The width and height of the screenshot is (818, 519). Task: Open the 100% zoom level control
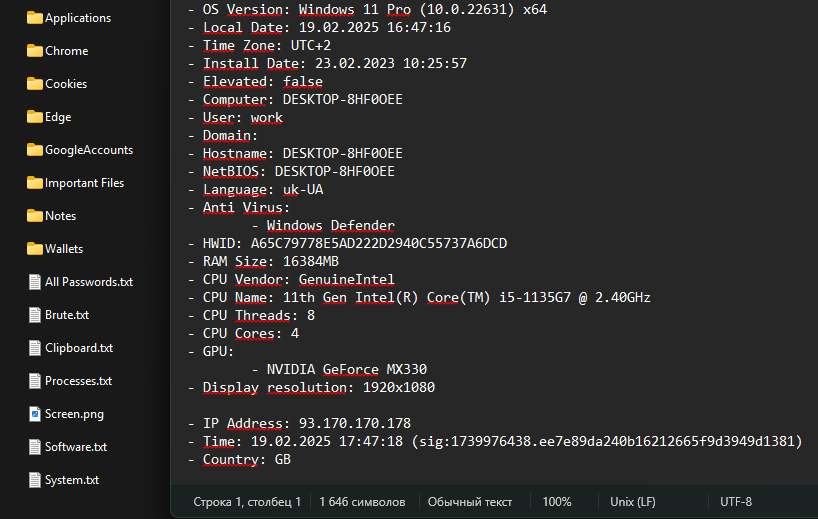click(557, 502)
